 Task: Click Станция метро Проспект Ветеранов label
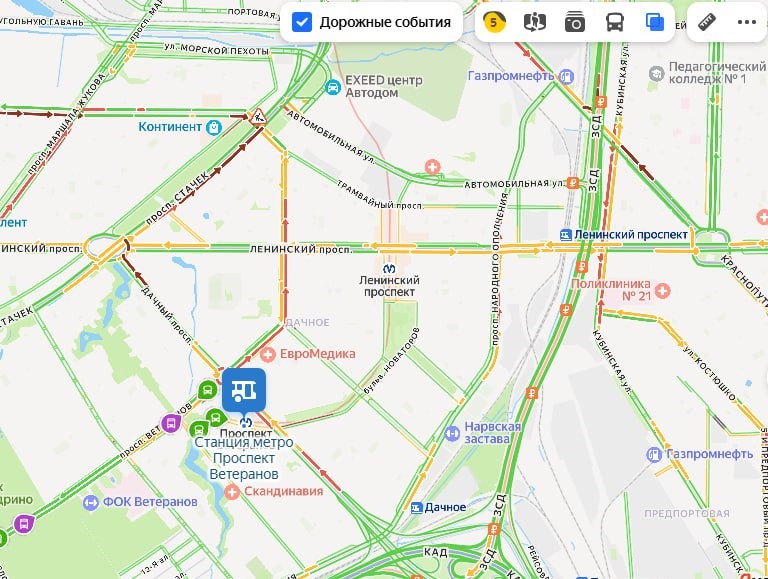(x=244, y=458)
